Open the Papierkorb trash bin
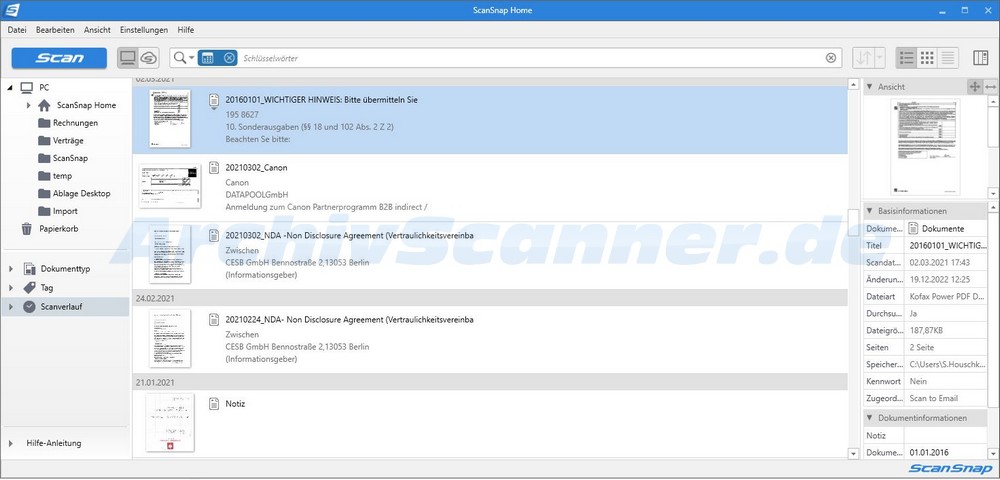The height and width of the screenshot is (480, 1000). click(x=59, y=229)
